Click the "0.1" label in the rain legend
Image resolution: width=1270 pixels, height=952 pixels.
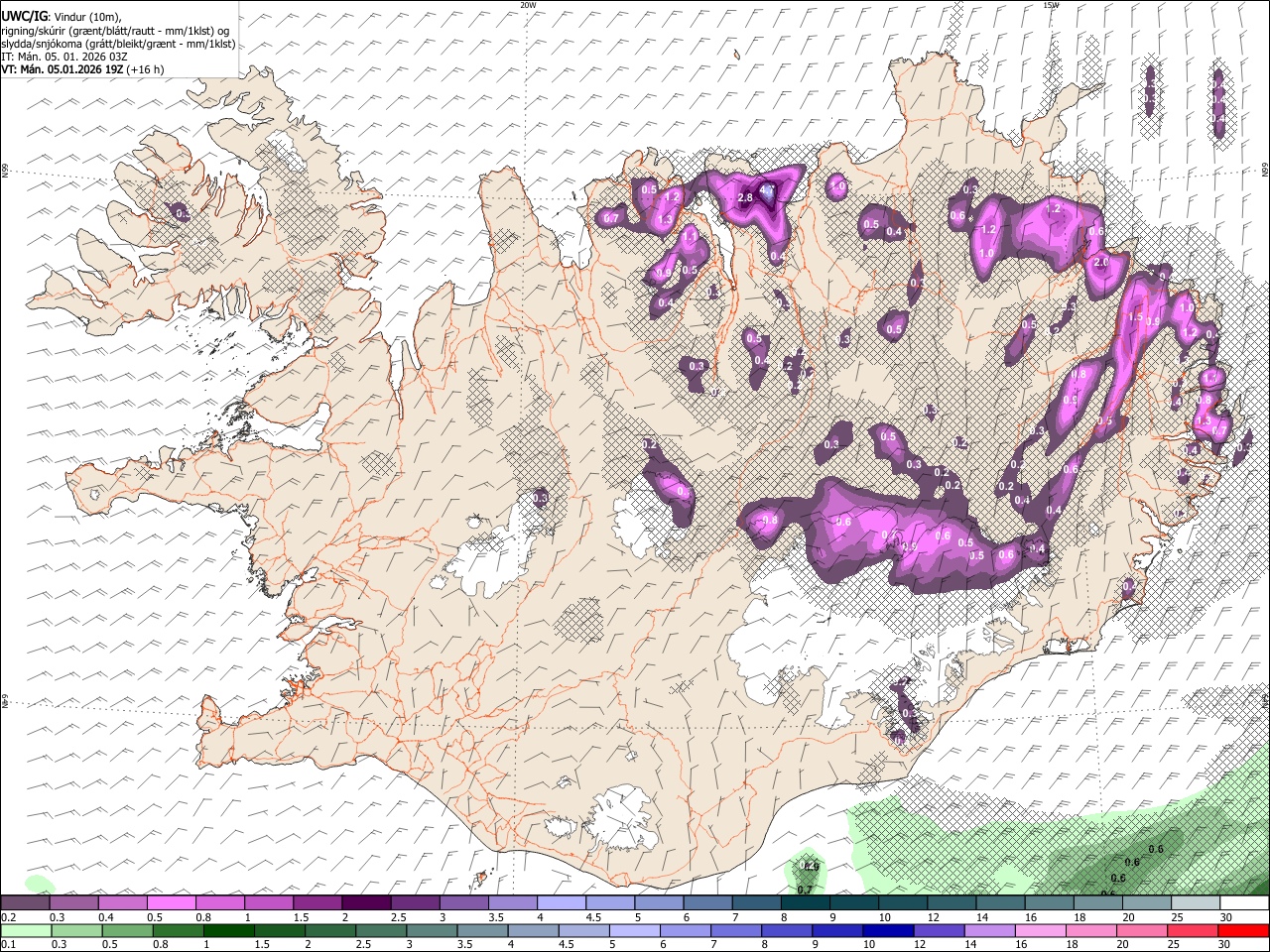(x=9, y=944)
